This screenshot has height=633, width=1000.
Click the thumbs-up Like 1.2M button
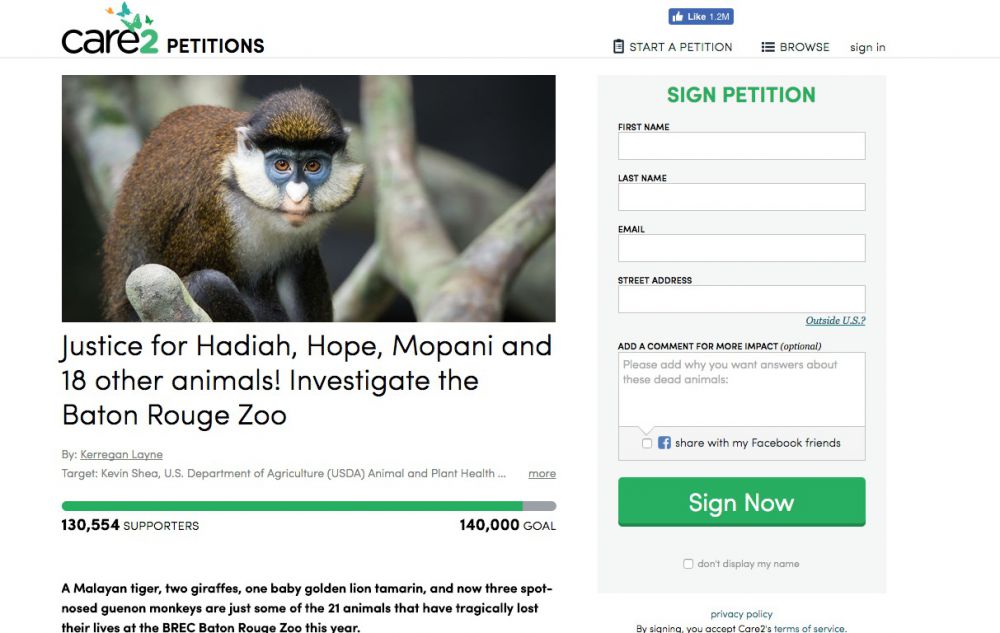coord(701,15)
